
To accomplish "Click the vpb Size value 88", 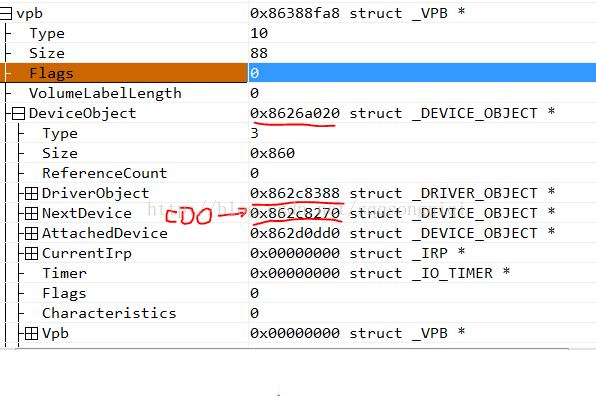I will click(259, 53).
